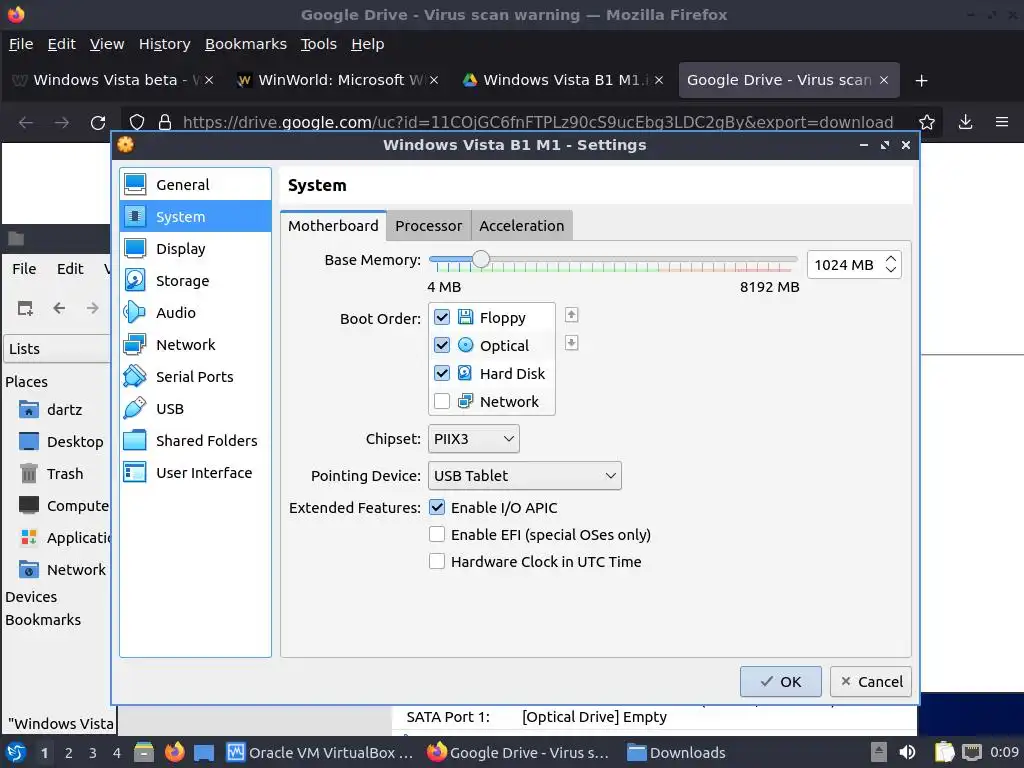Move boot device up arrow
This screenshot has height=768, width=1024.
[571, 315]
